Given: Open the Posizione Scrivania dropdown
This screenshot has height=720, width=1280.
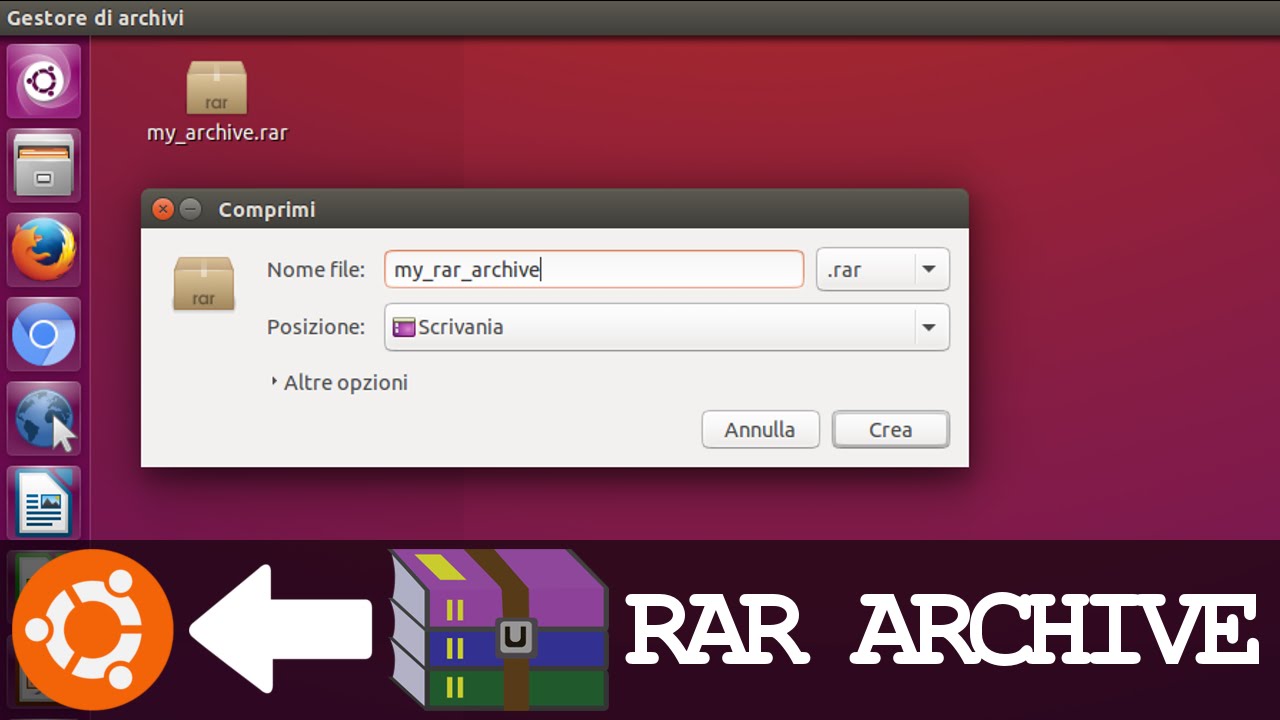Looking at the screenshot, I should click(666, 327).
